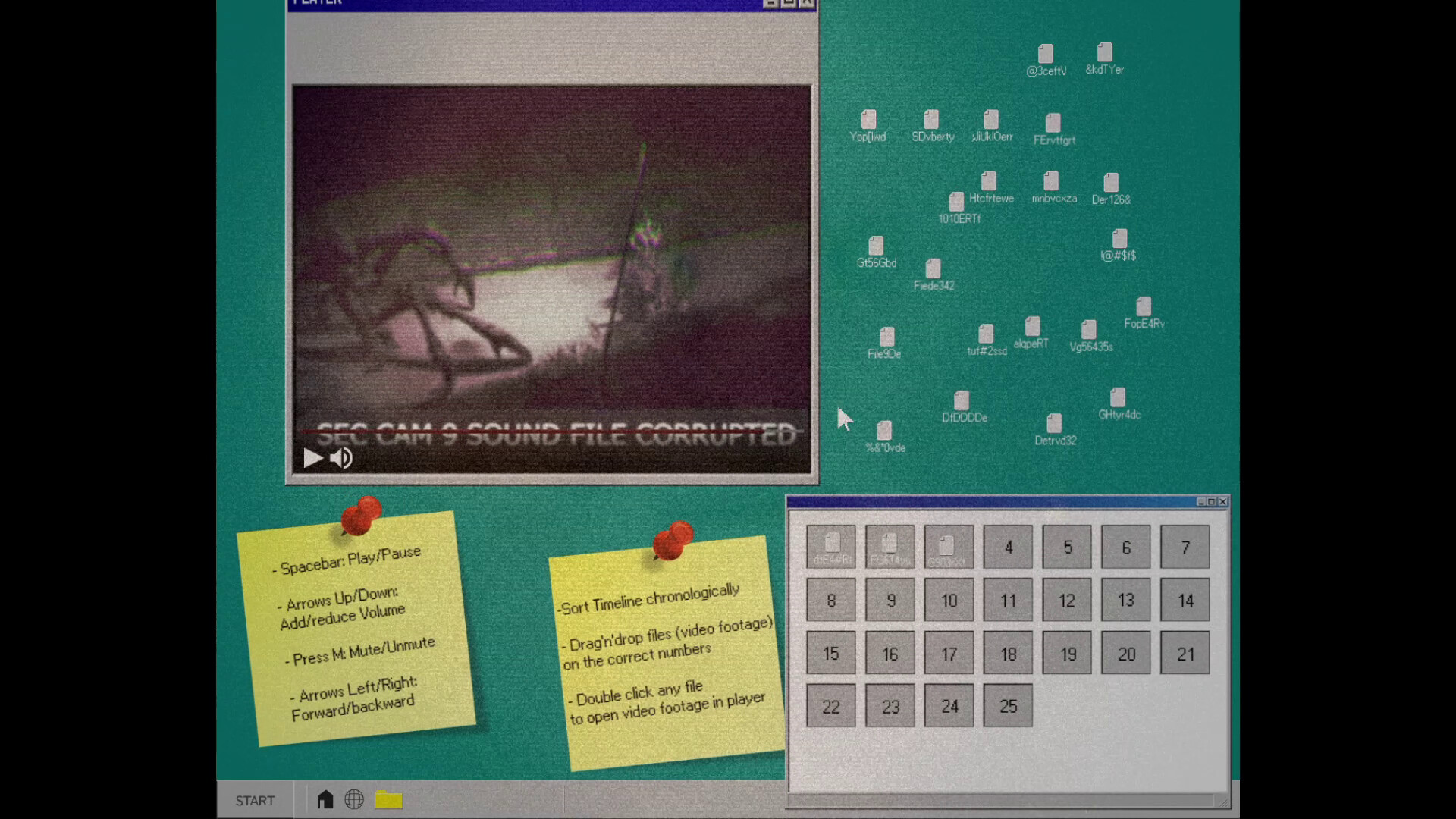Click the first filled timeline slot
This screenshot has height=819, width=1456.
click(x=831, y=548)
